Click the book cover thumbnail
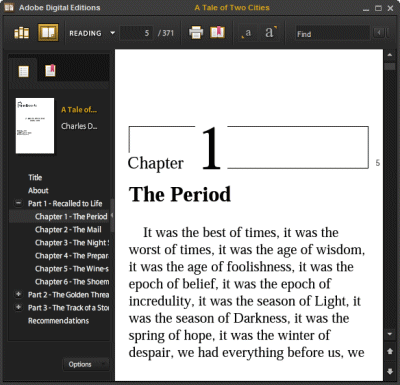 (x=35, y=126)
